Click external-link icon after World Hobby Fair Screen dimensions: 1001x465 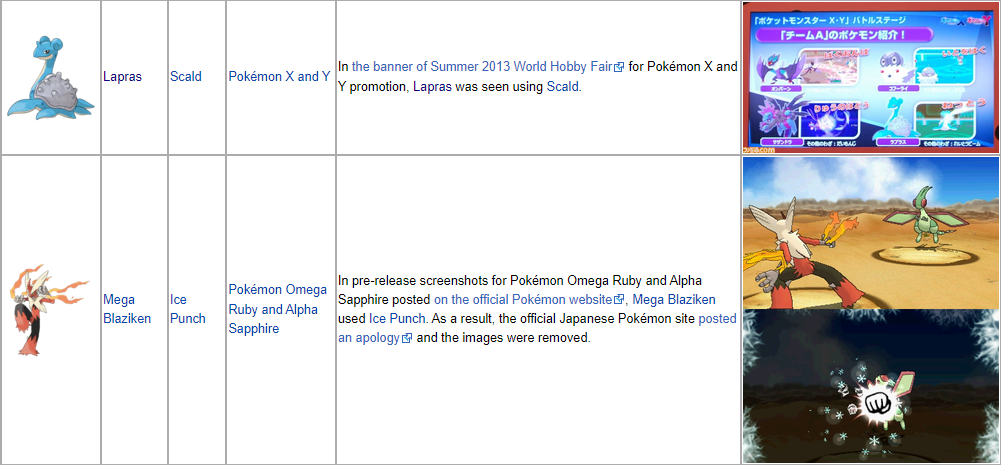point(620,68)
